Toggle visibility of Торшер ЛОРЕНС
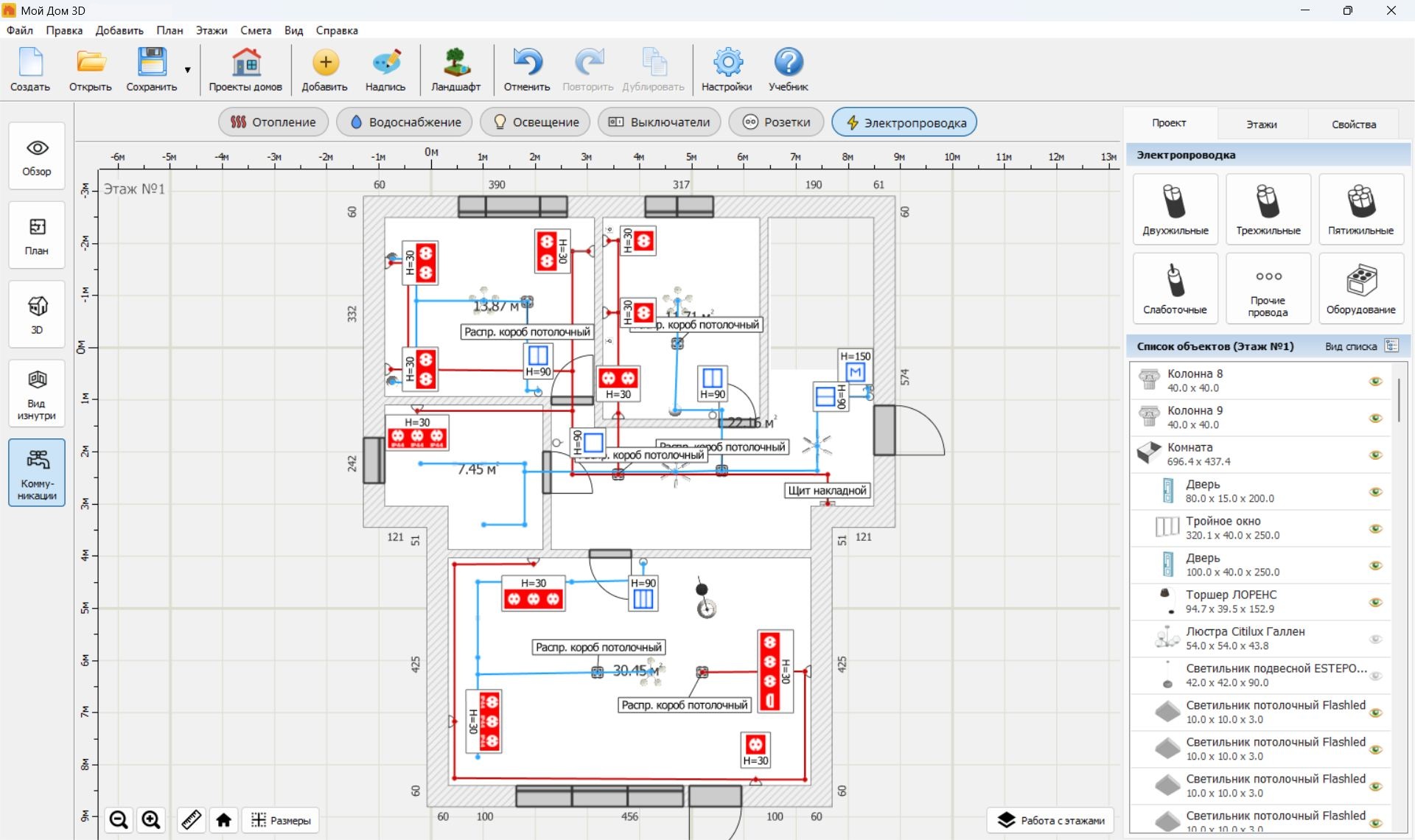Image resolution: width=1415 pixels, height=840 pixels. [x=1375, y=602]
